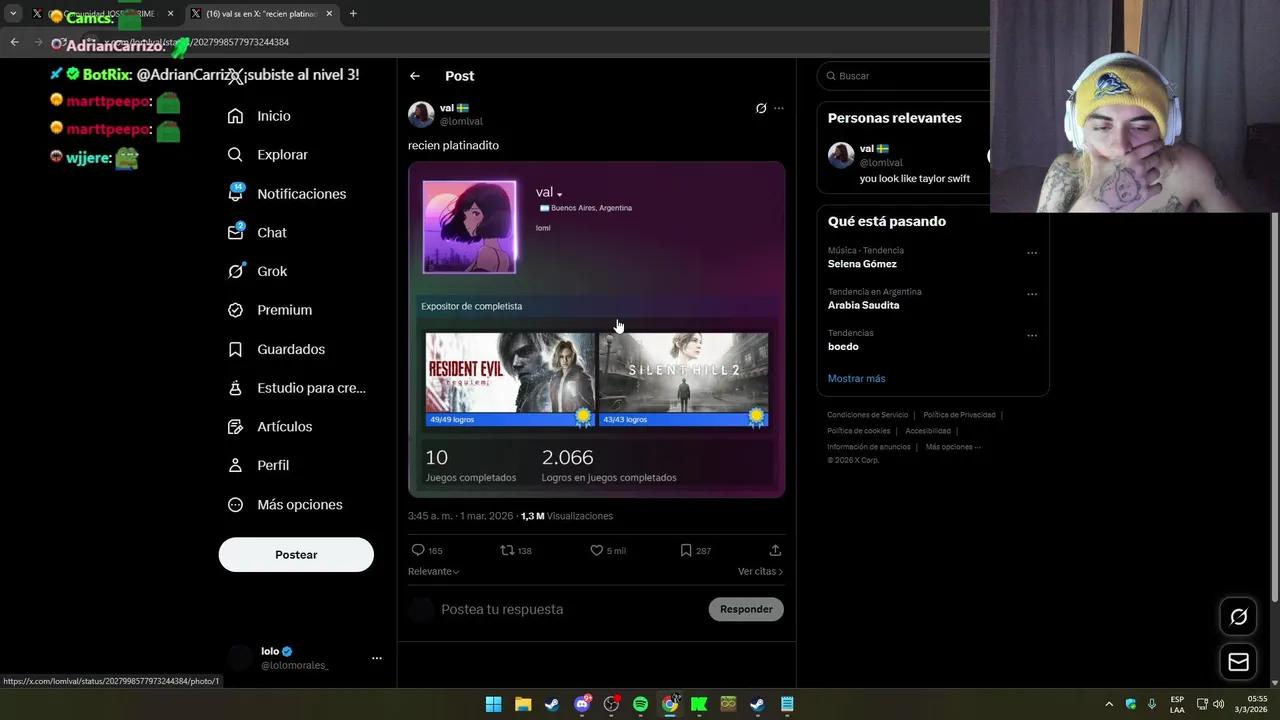Open the Windows Start menu

[493, 704]
